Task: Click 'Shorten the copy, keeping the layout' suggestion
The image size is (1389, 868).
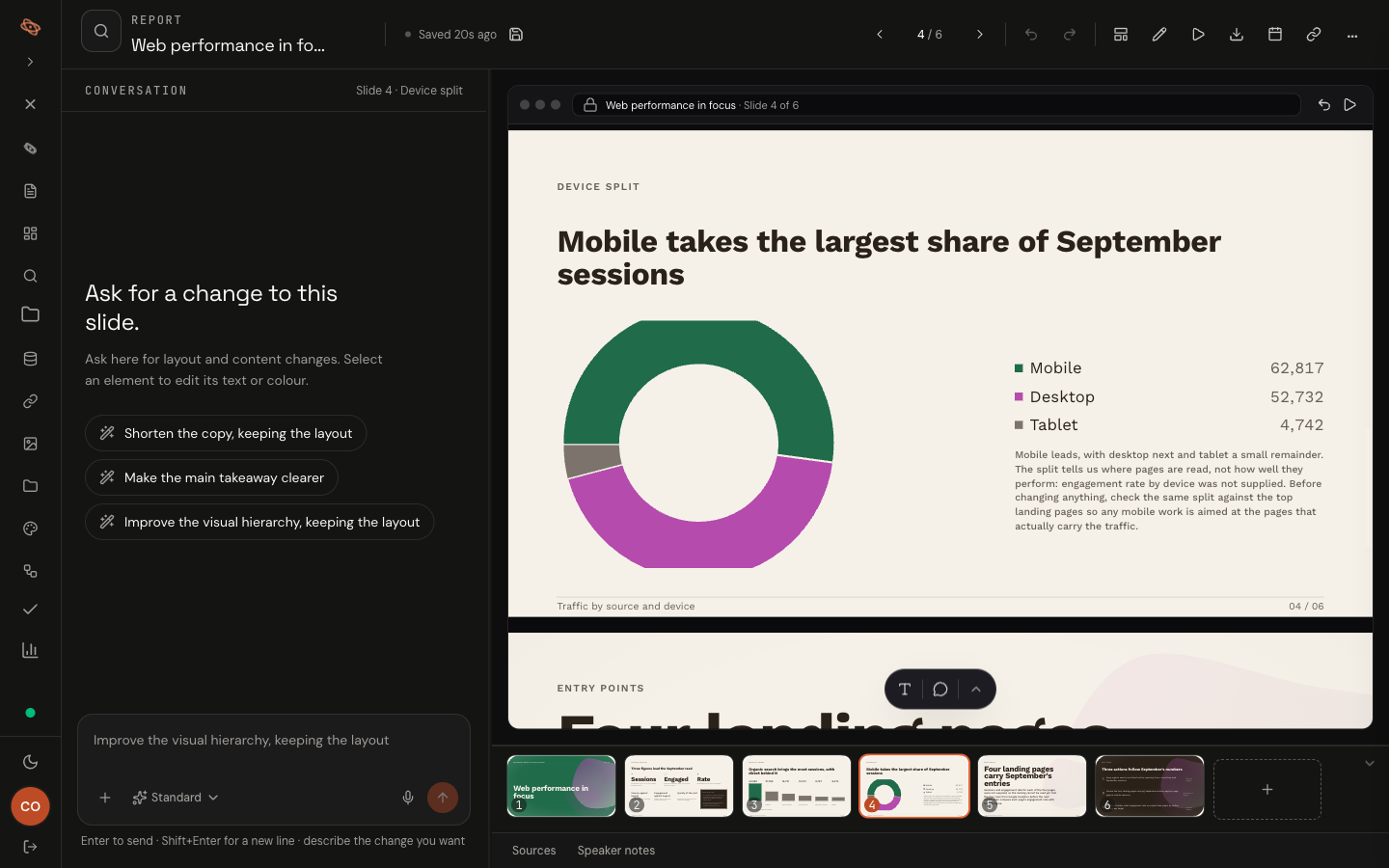Action: click(226, 433)
